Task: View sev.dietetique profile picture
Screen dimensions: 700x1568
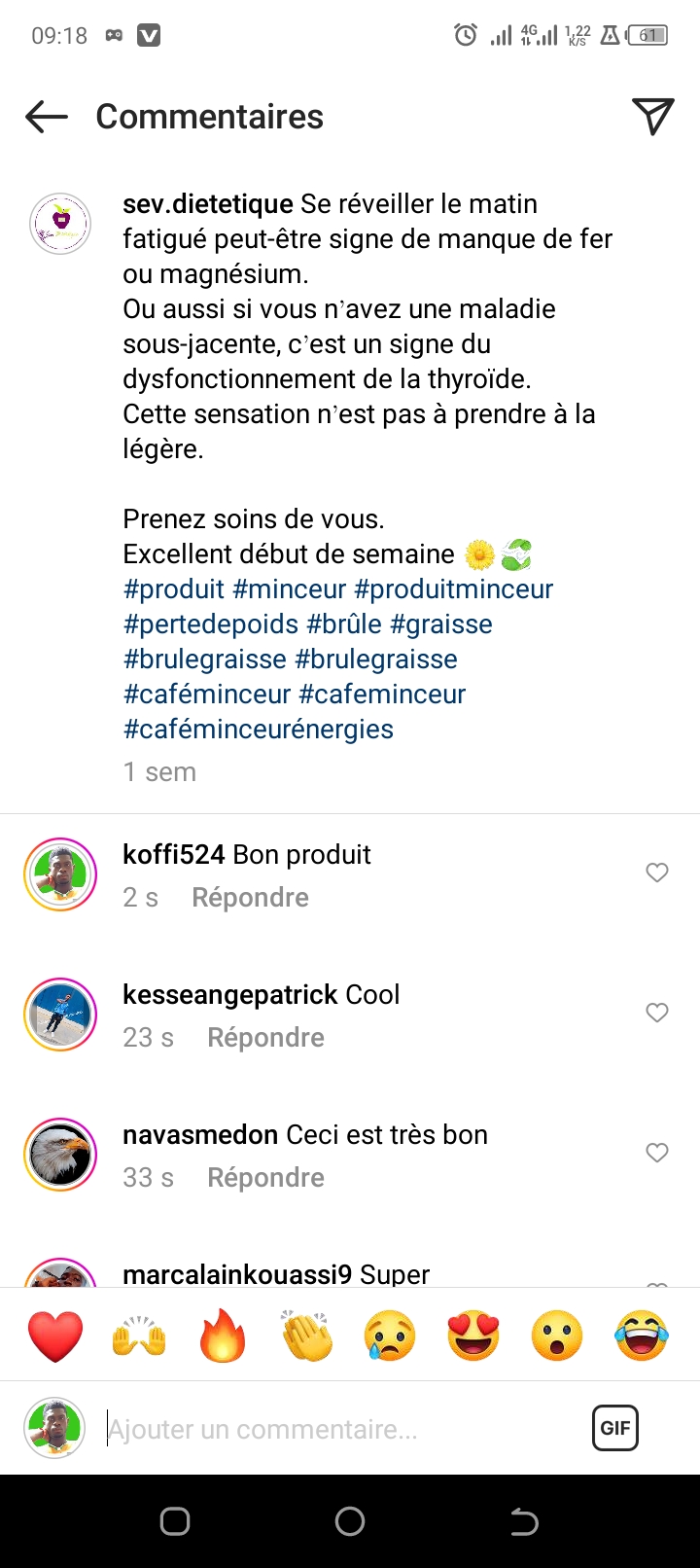Action: pos(60,224)
